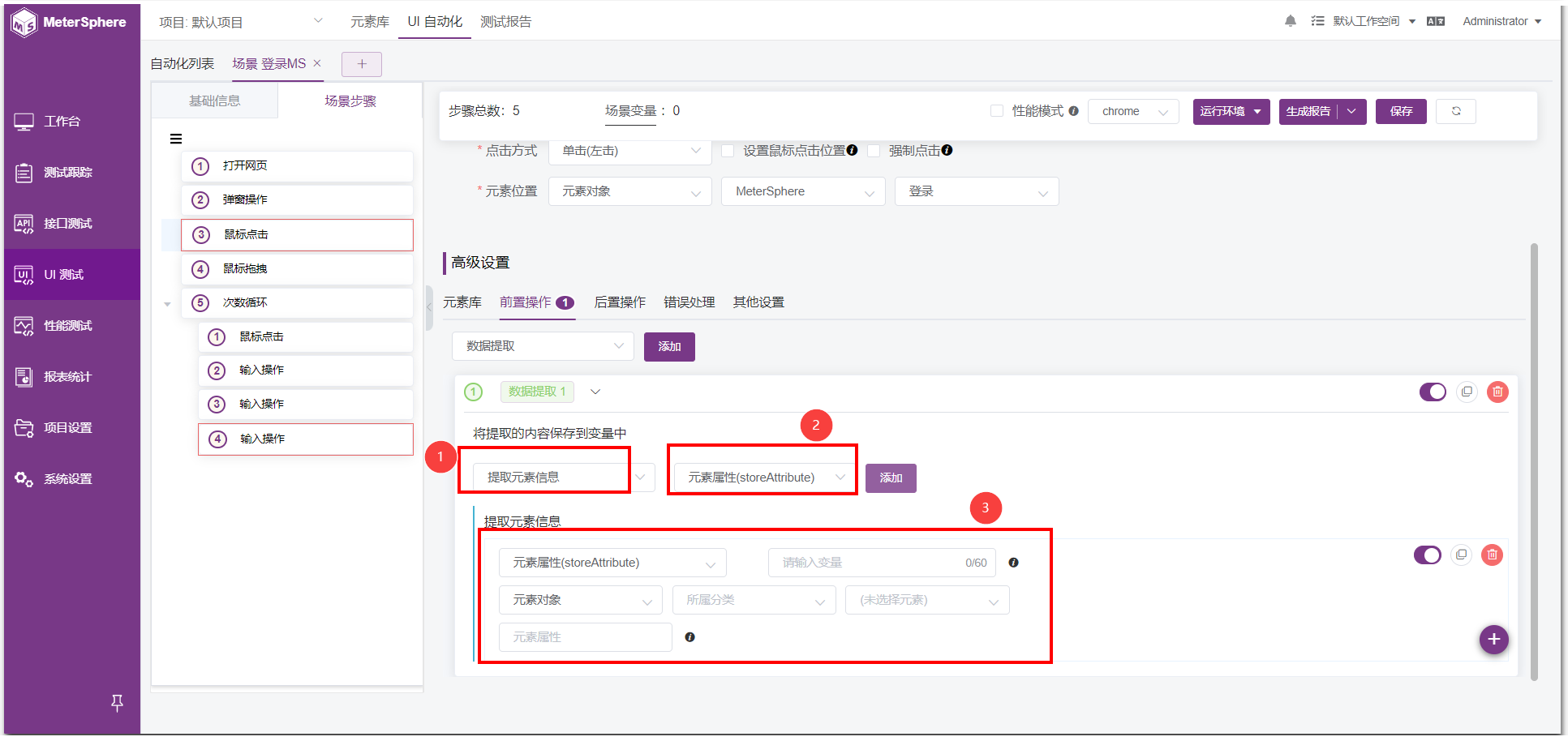Click the 运行环境 button
Screen dimensions: 1568x741
[1231, 111]
